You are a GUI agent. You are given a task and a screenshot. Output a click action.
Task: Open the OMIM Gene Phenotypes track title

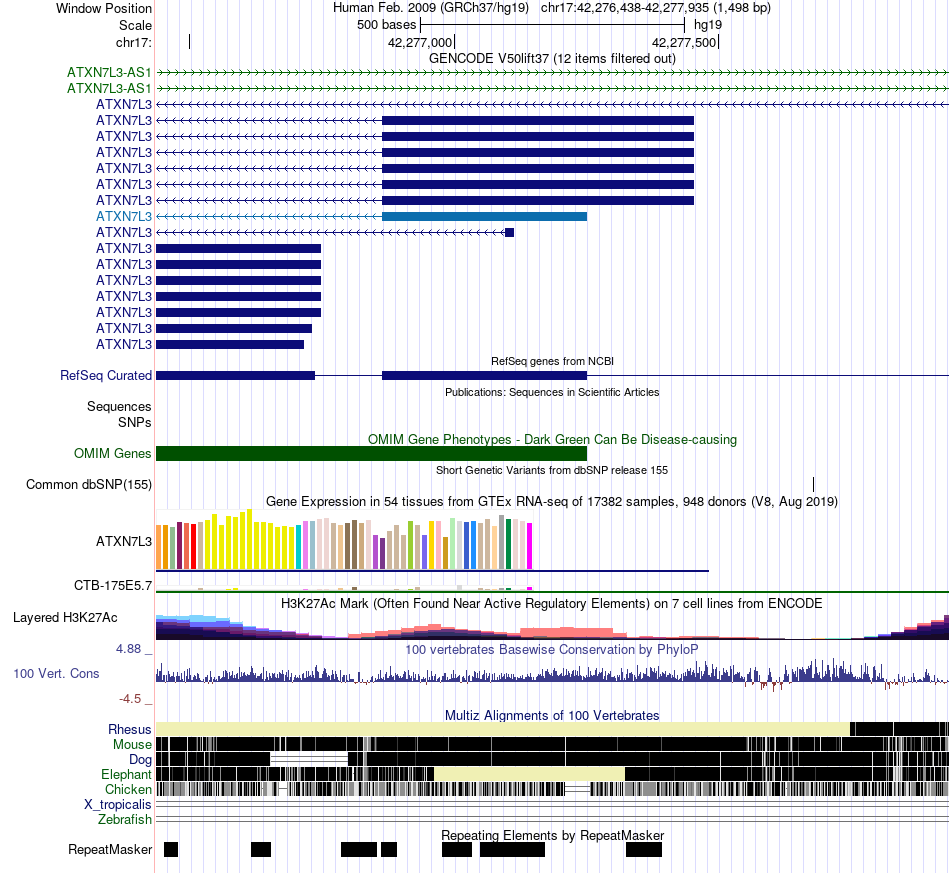click(x=552, y=439)
